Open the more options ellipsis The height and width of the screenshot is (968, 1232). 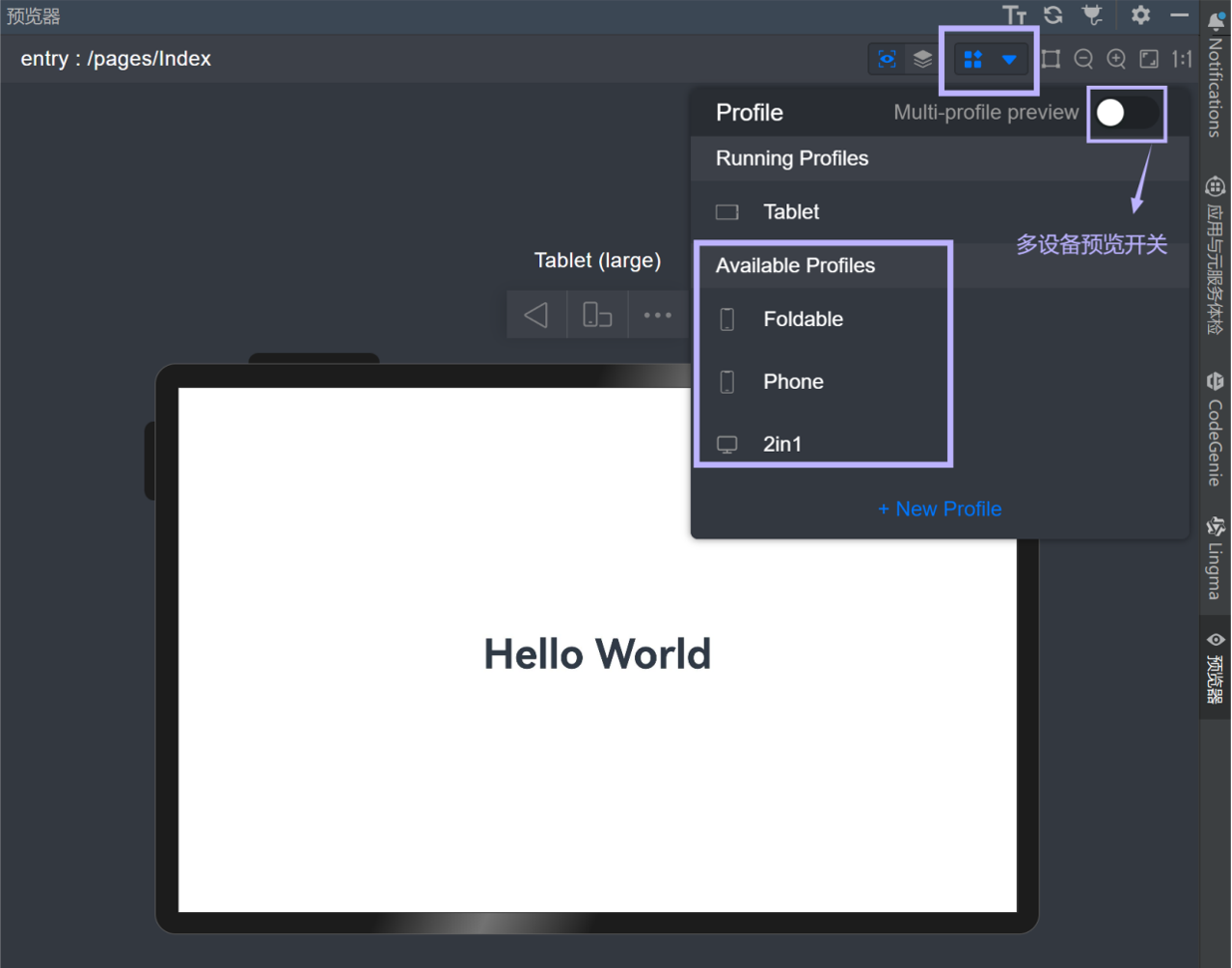[658, 315]
